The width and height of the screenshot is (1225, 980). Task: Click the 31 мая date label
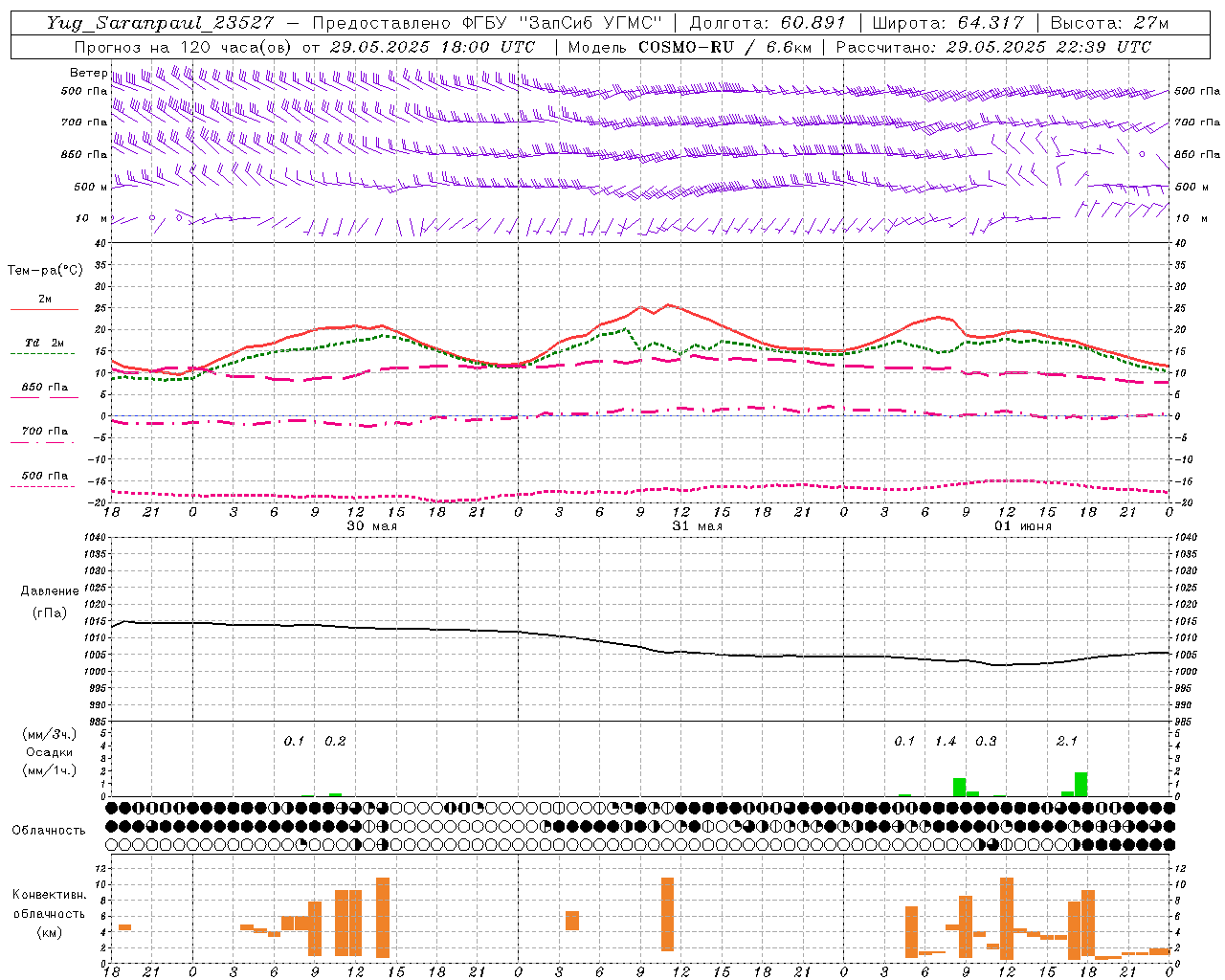pos(697,526)
